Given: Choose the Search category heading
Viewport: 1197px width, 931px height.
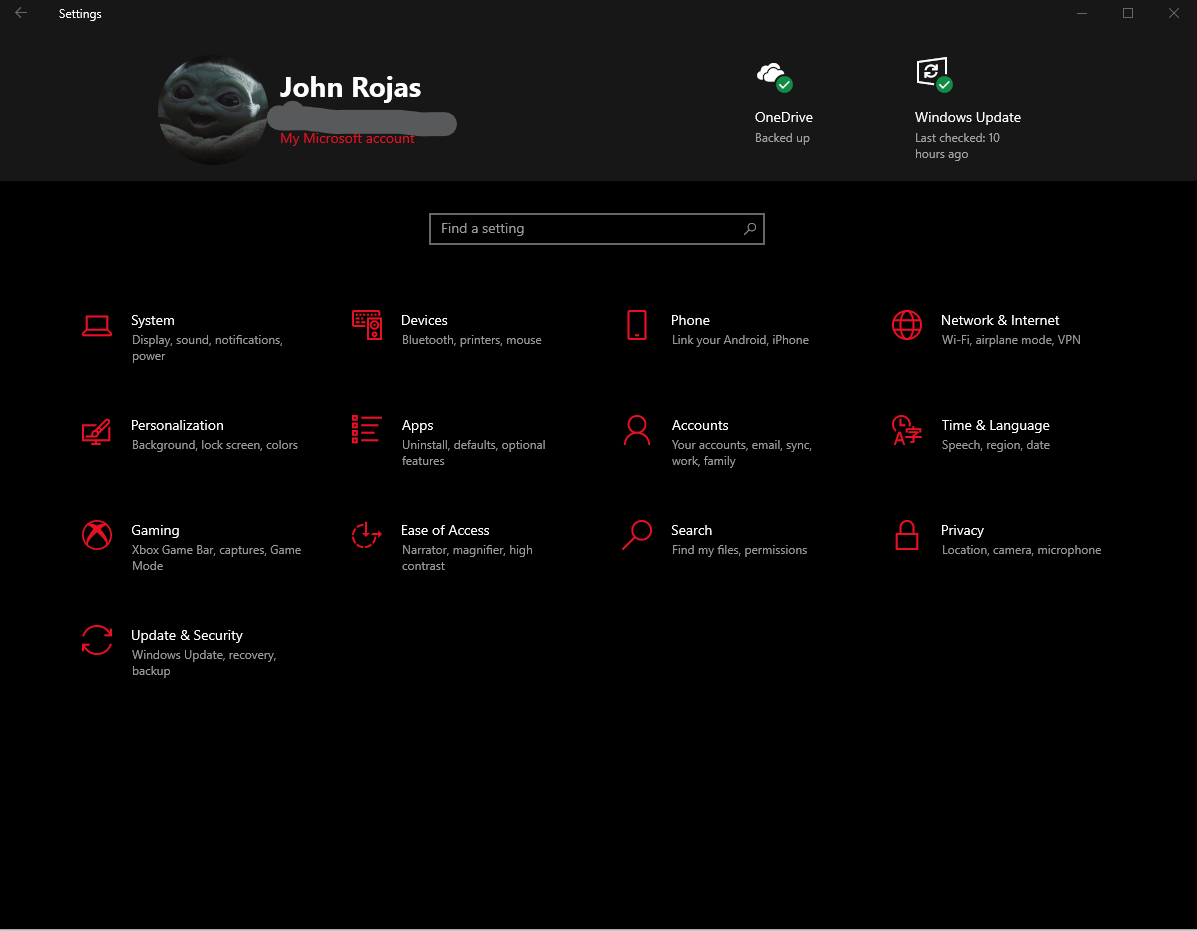Looking at the screenshot, I should pyautogui.click(x=692, y=530).
